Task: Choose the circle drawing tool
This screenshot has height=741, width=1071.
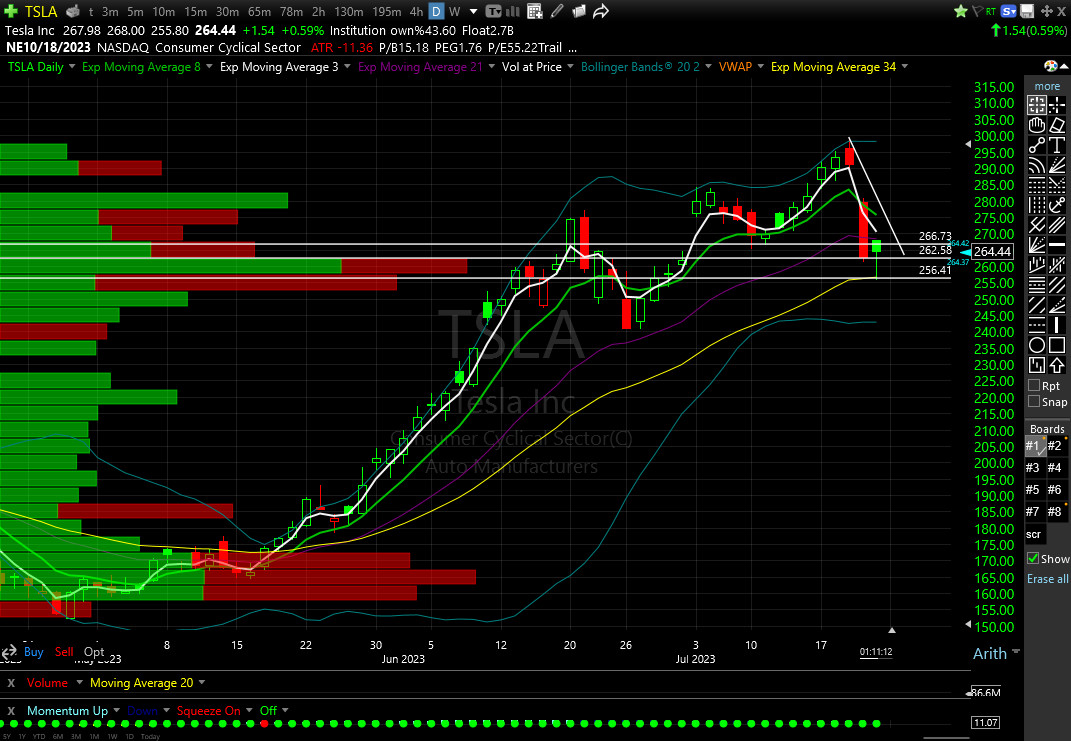Action: (x=1038, y=345)
